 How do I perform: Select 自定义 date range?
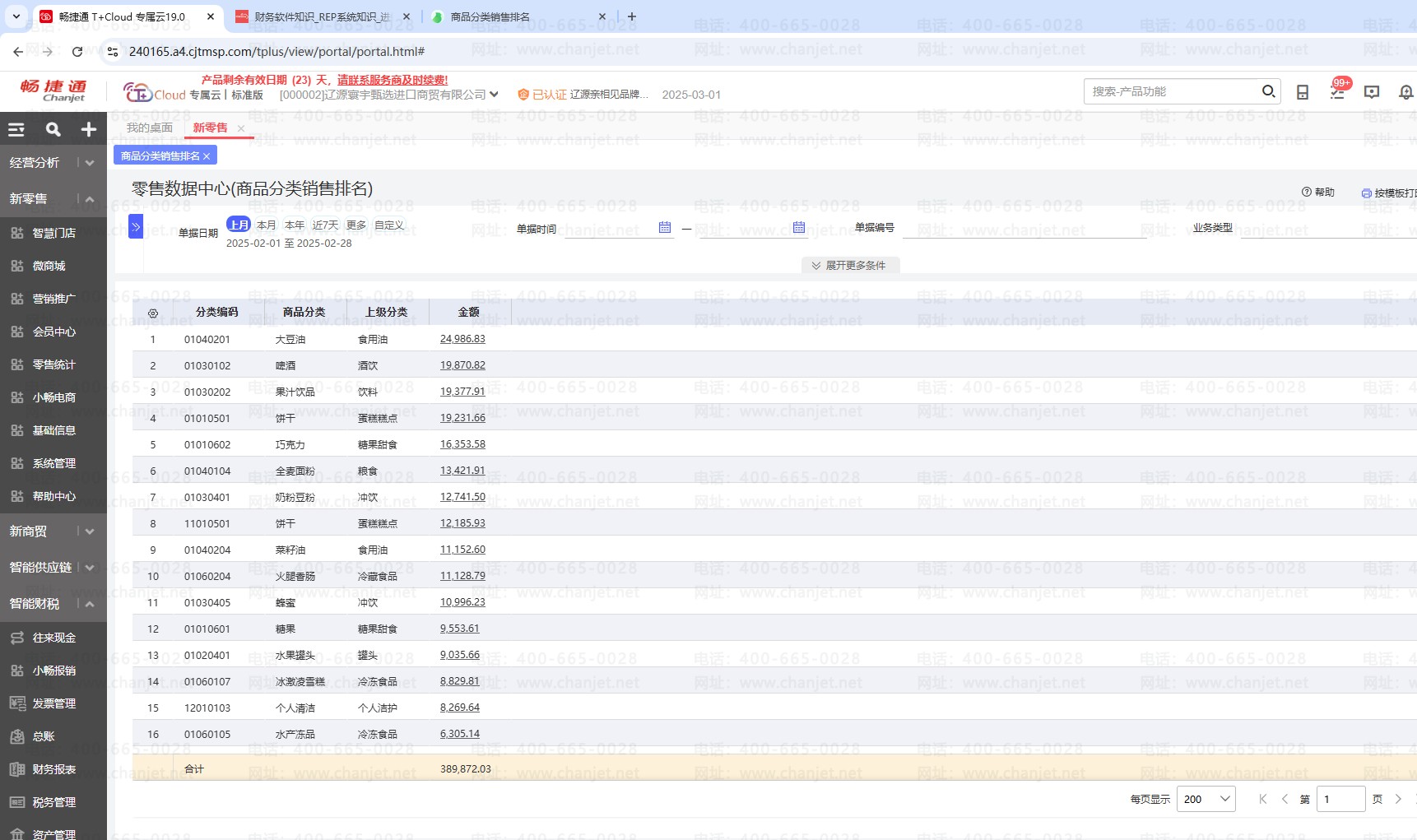389,225
